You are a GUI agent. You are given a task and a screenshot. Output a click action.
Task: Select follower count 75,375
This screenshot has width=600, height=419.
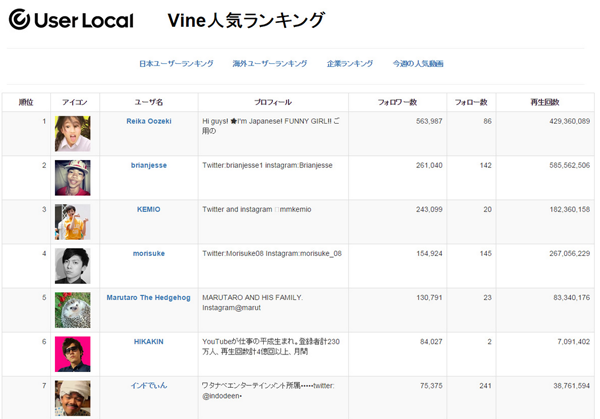click(x=431, y=386)
